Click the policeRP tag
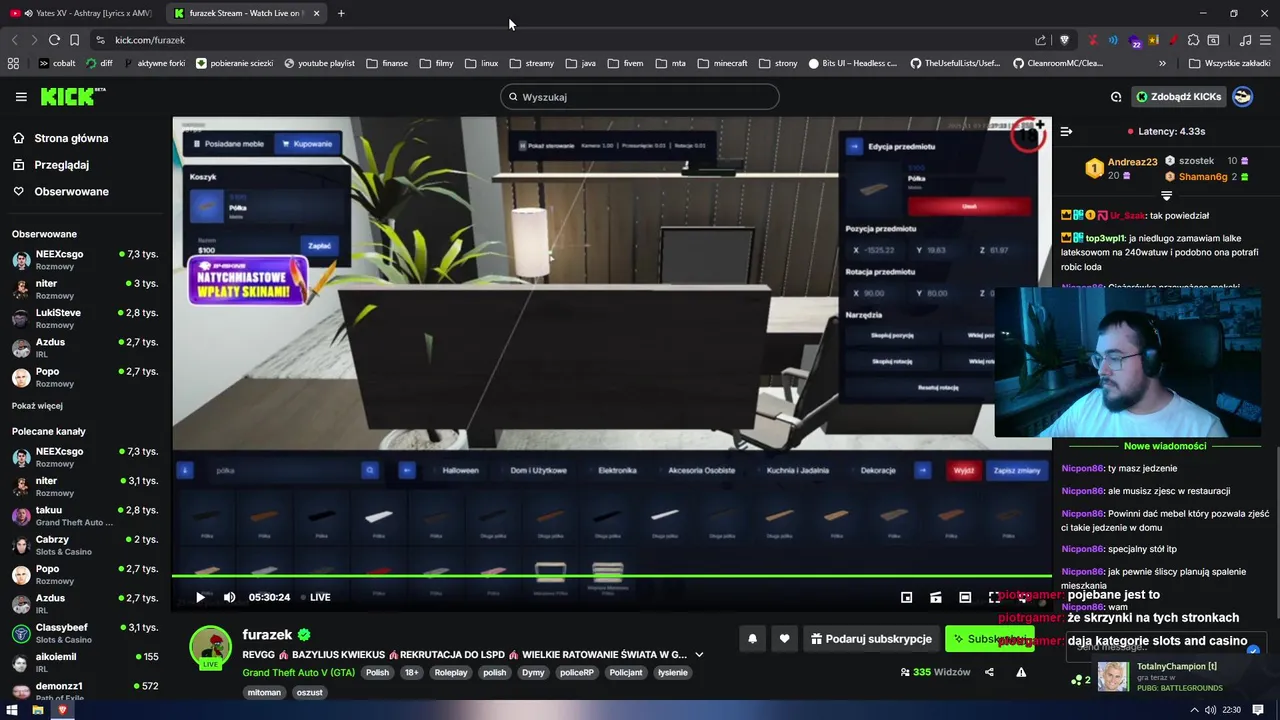1280x720 pixels. 577,672
